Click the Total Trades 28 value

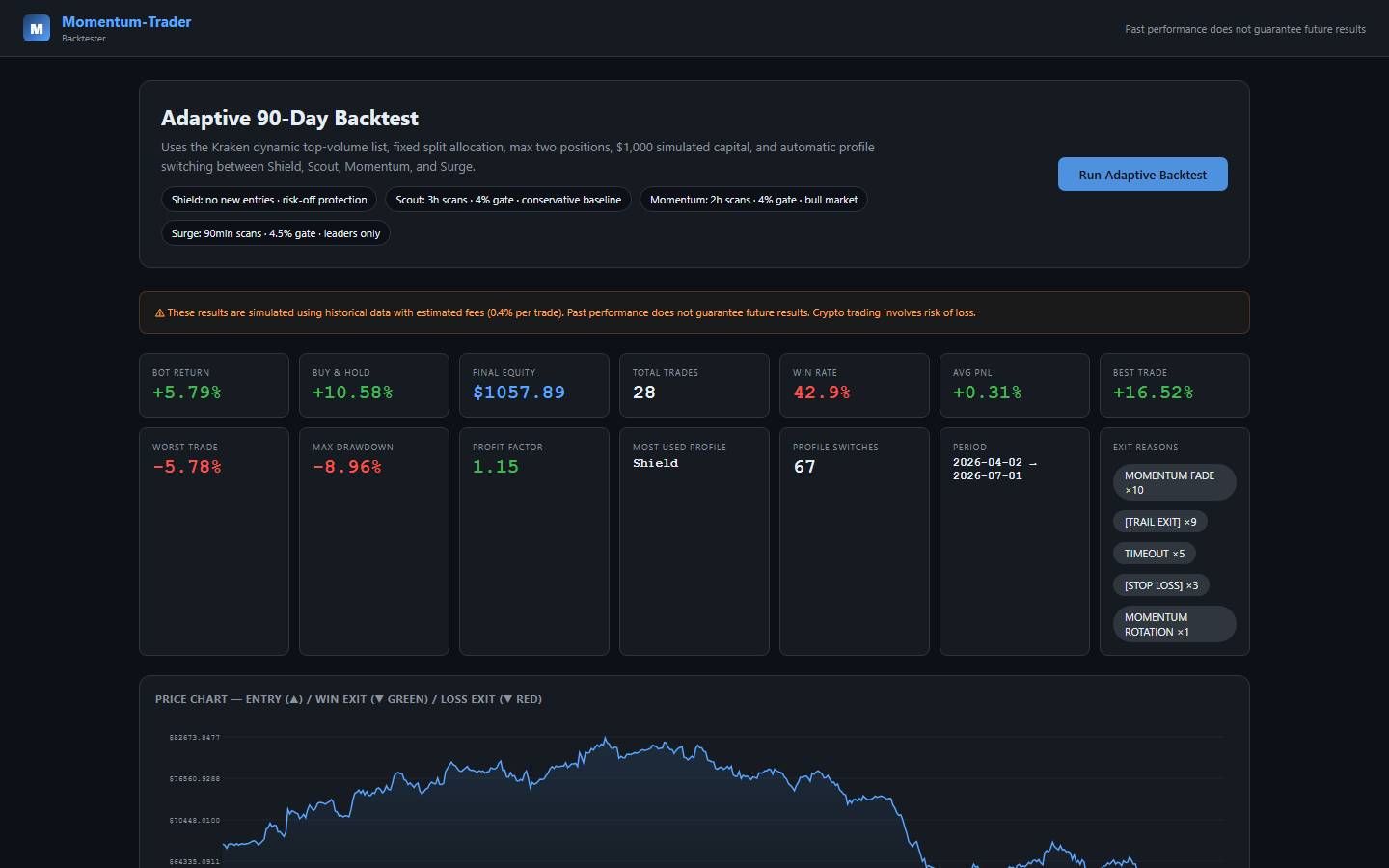[644, 393]
